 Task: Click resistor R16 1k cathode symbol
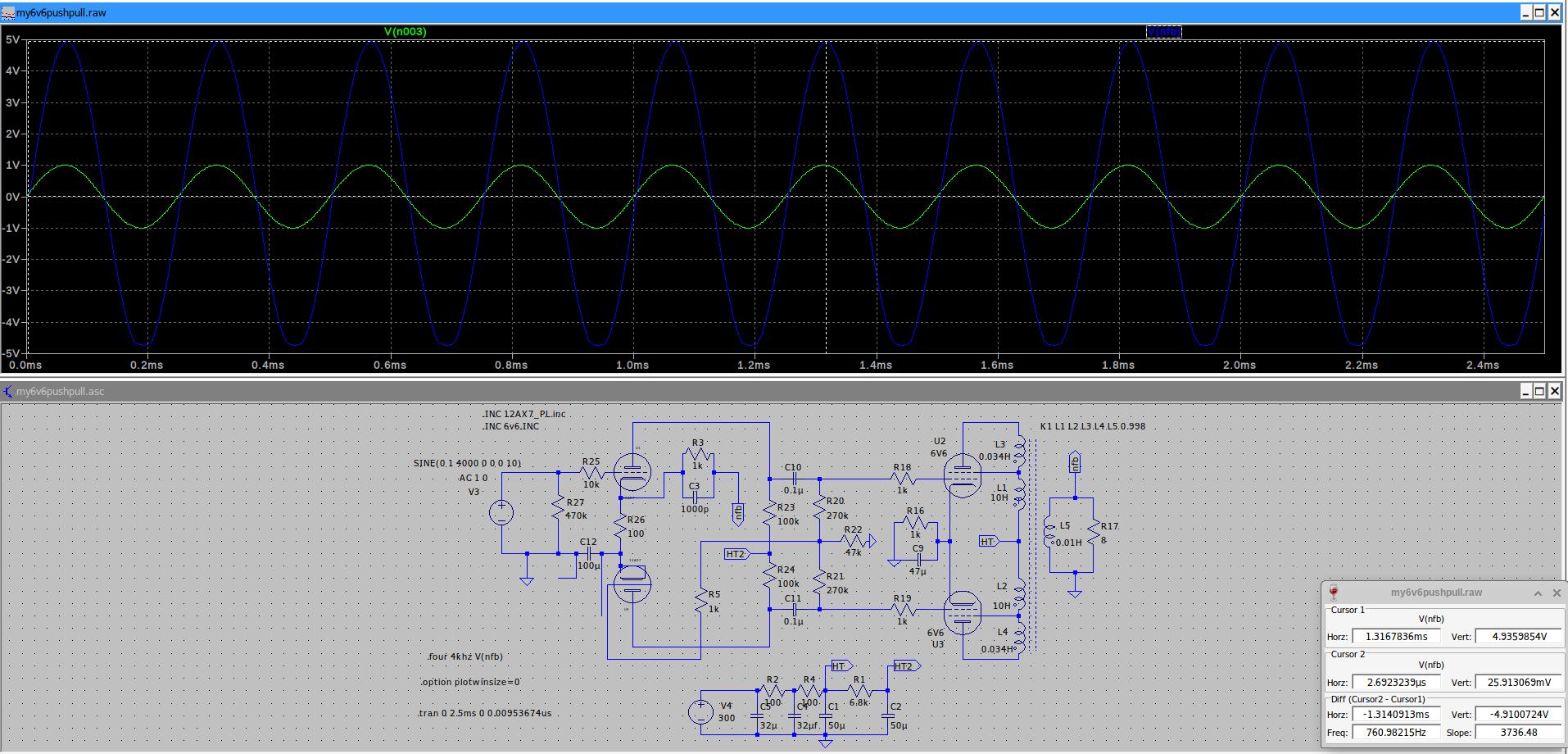tap(916, 522)
